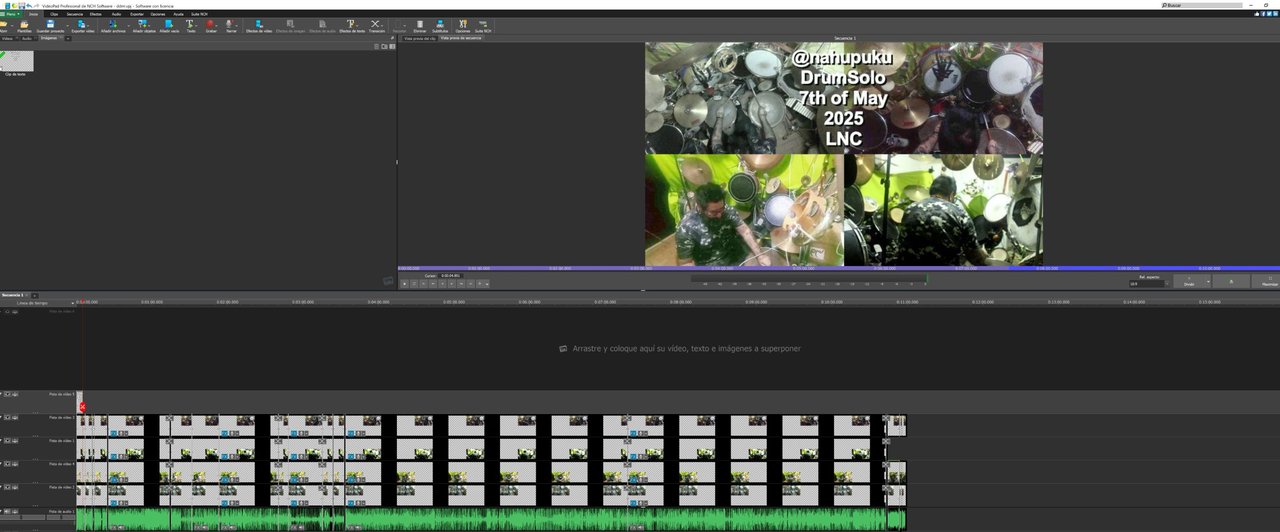
Task: Select the Texto tool icon
Action: [x=190, y=23]
